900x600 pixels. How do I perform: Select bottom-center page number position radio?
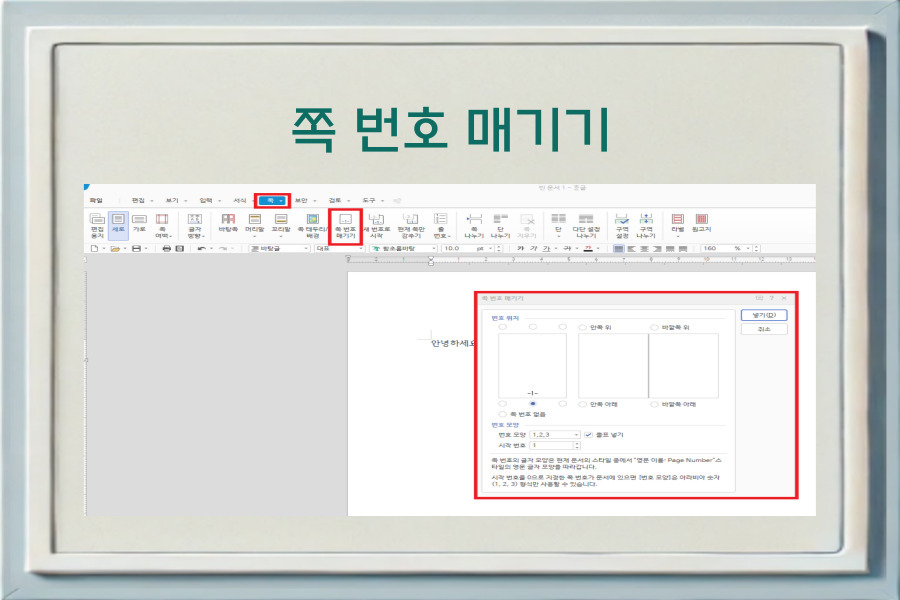(x=533, y=404)
